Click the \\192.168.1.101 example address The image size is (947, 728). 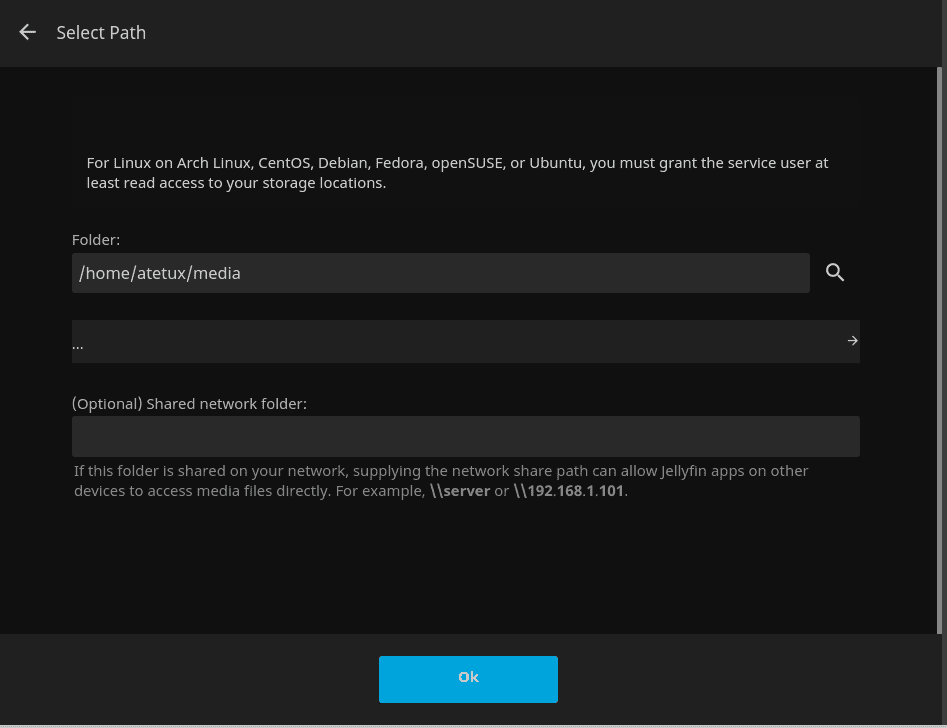point(570,491)
